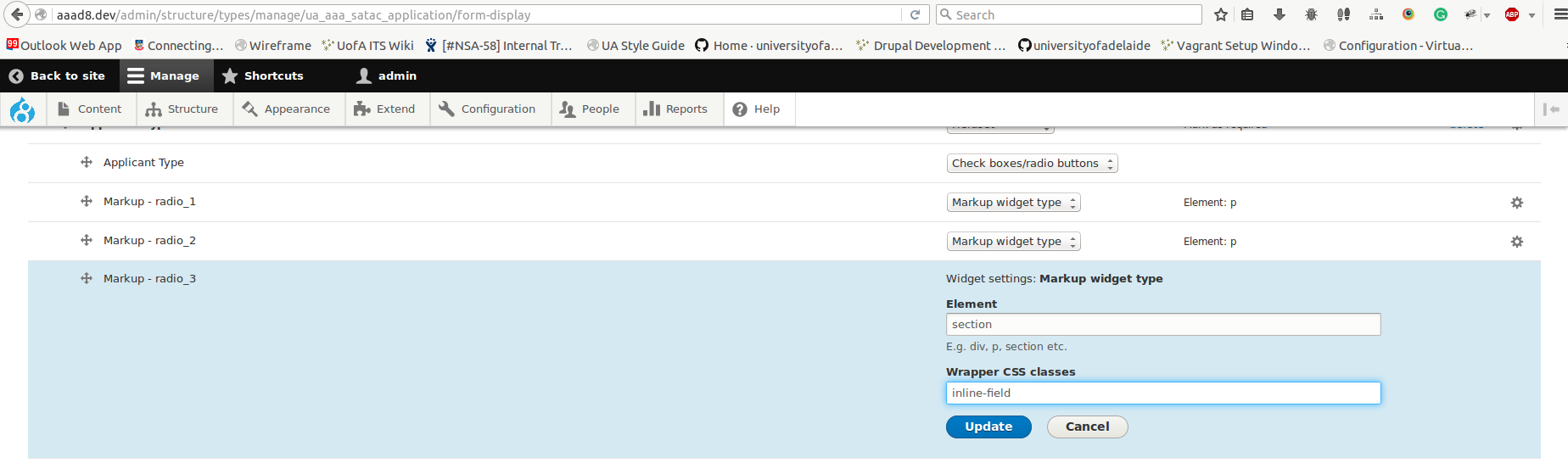Click the footprints extension icon
This screenshot has width=1568, height=463.
(1343, 14)
